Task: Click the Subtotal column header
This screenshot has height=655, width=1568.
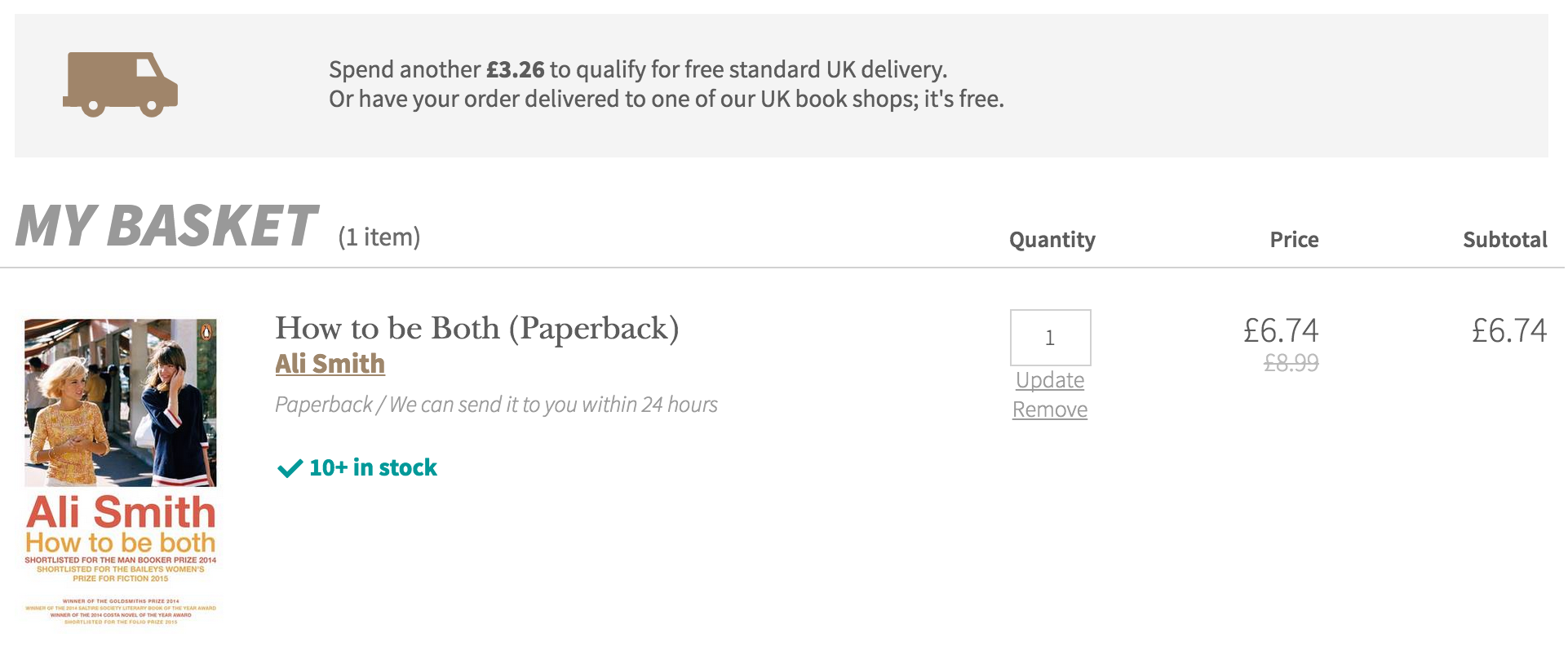Action: tap(1505, 240)
